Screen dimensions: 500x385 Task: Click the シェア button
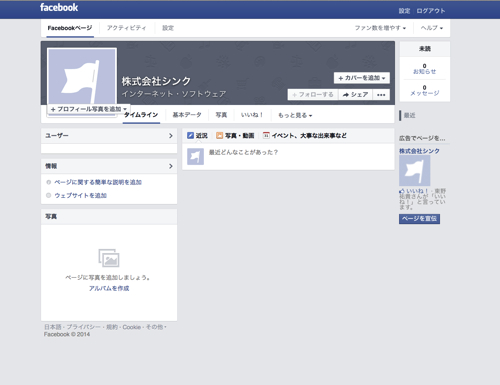[355, 95]
